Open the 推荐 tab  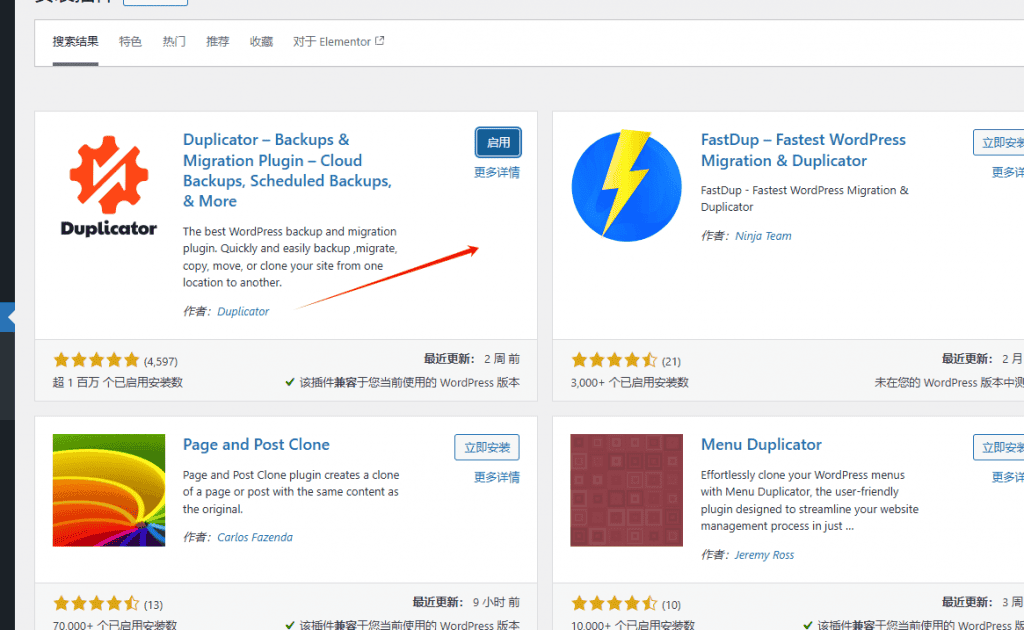point(217,41)
